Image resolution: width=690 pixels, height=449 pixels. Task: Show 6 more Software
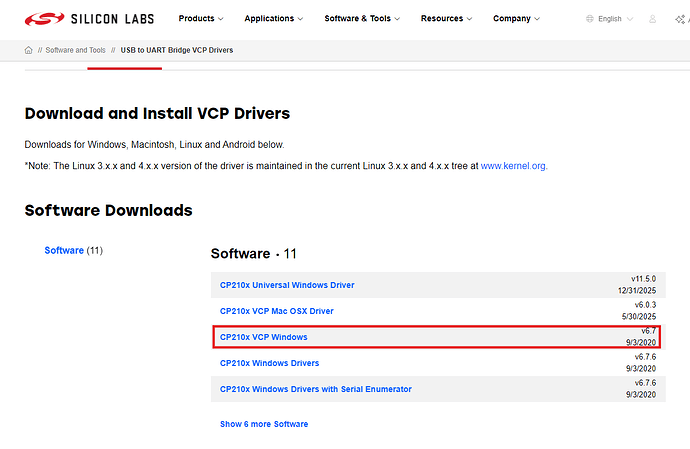[264, 424]
